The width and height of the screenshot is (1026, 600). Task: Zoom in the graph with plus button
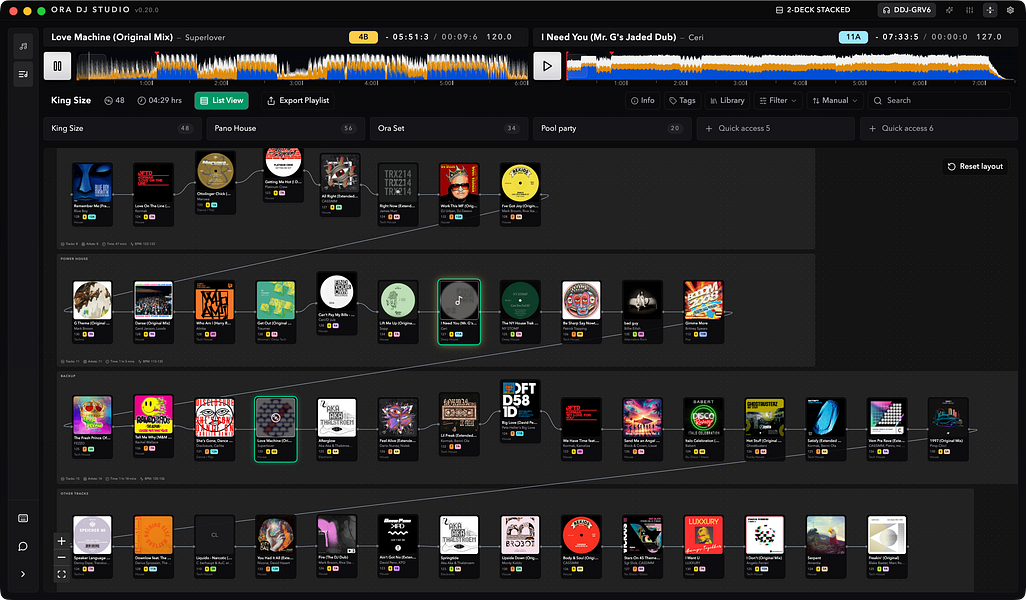(x=62, y=541)
